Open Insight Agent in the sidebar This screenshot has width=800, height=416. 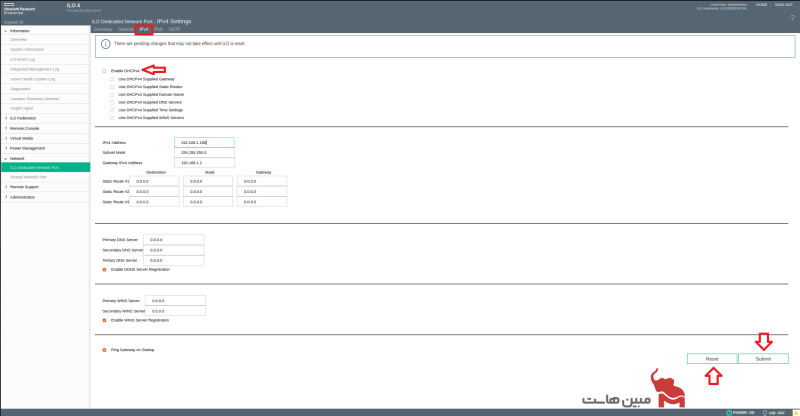pos(21,108)
